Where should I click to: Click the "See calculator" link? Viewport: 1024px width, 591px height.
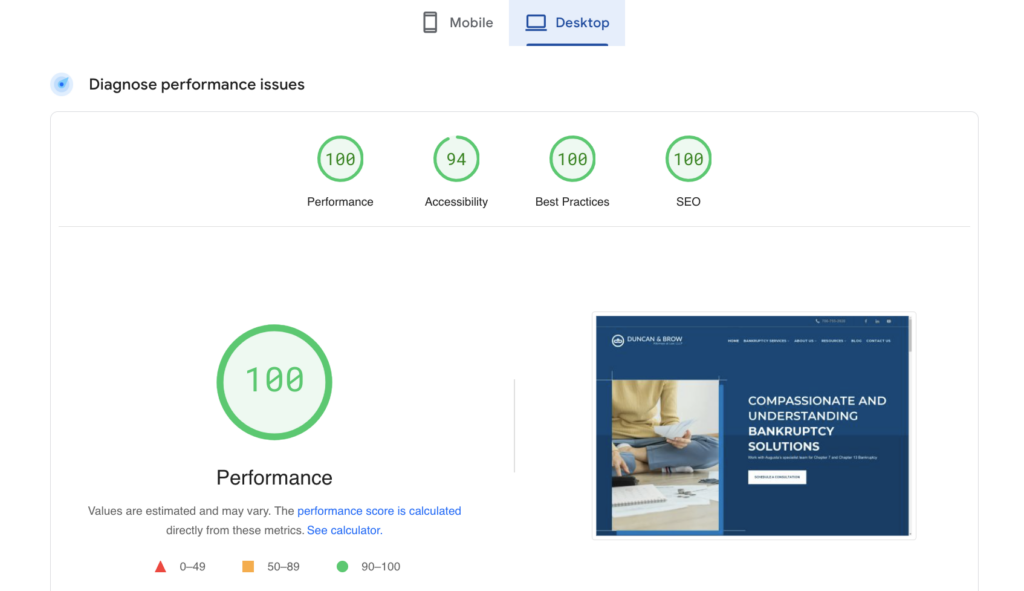[x=343, y=530]
